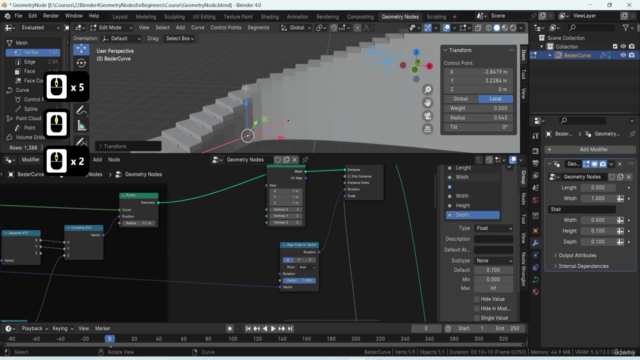Open Subtype None dropdown

tap(493, 260)
